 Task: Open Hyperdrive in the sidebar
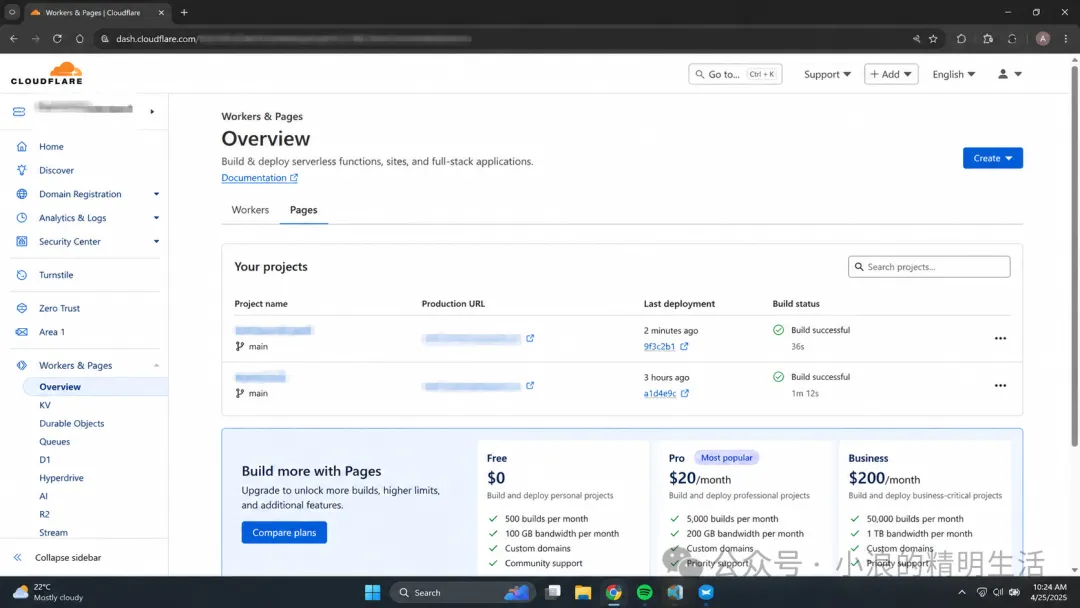tap(61, 478)
